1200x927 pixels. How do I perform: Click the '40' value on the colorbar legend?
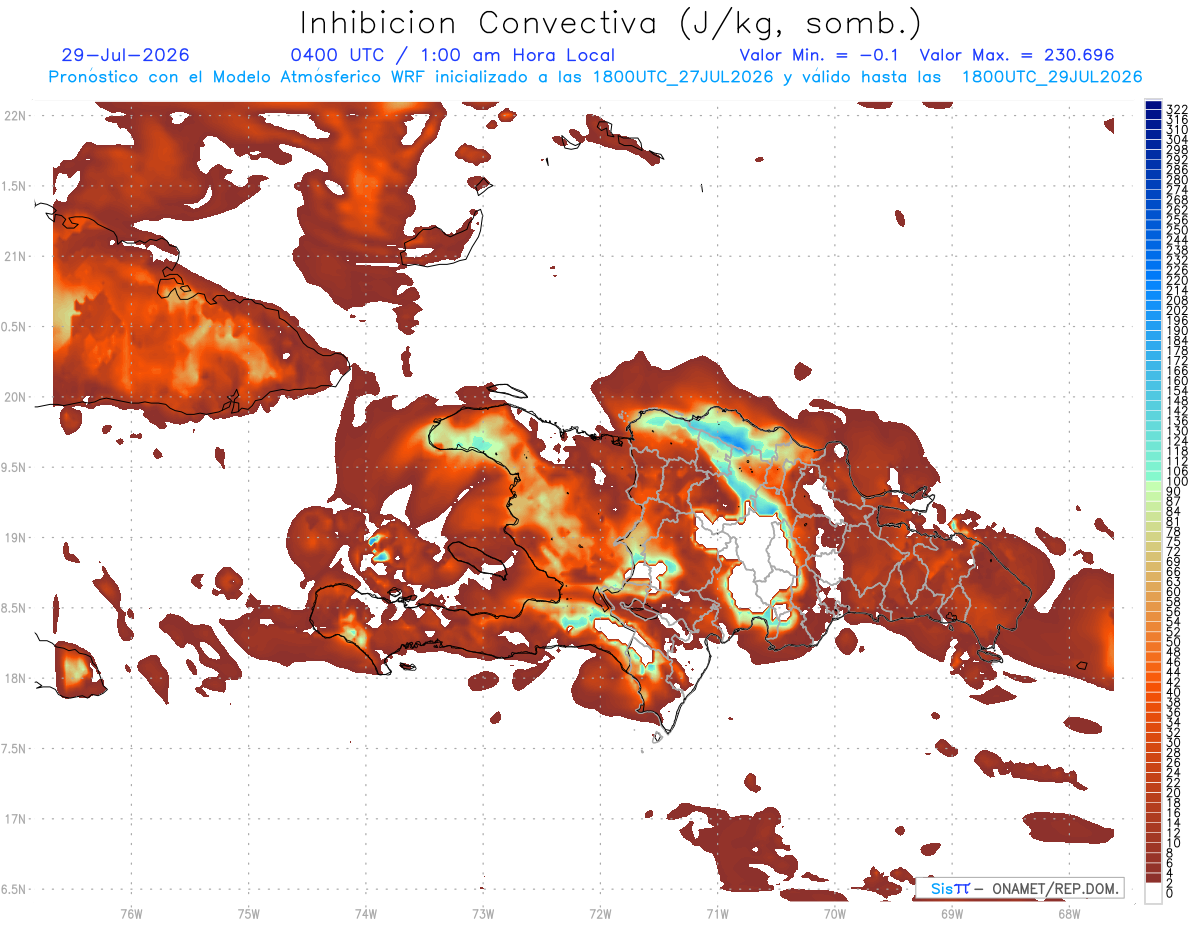pos(1173,692)
